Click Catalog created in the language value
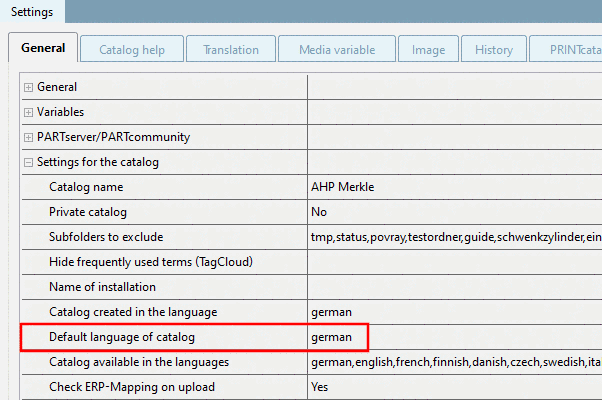This screenshot has width=602, height=400. pyautogui.click(x=454, y=312)
